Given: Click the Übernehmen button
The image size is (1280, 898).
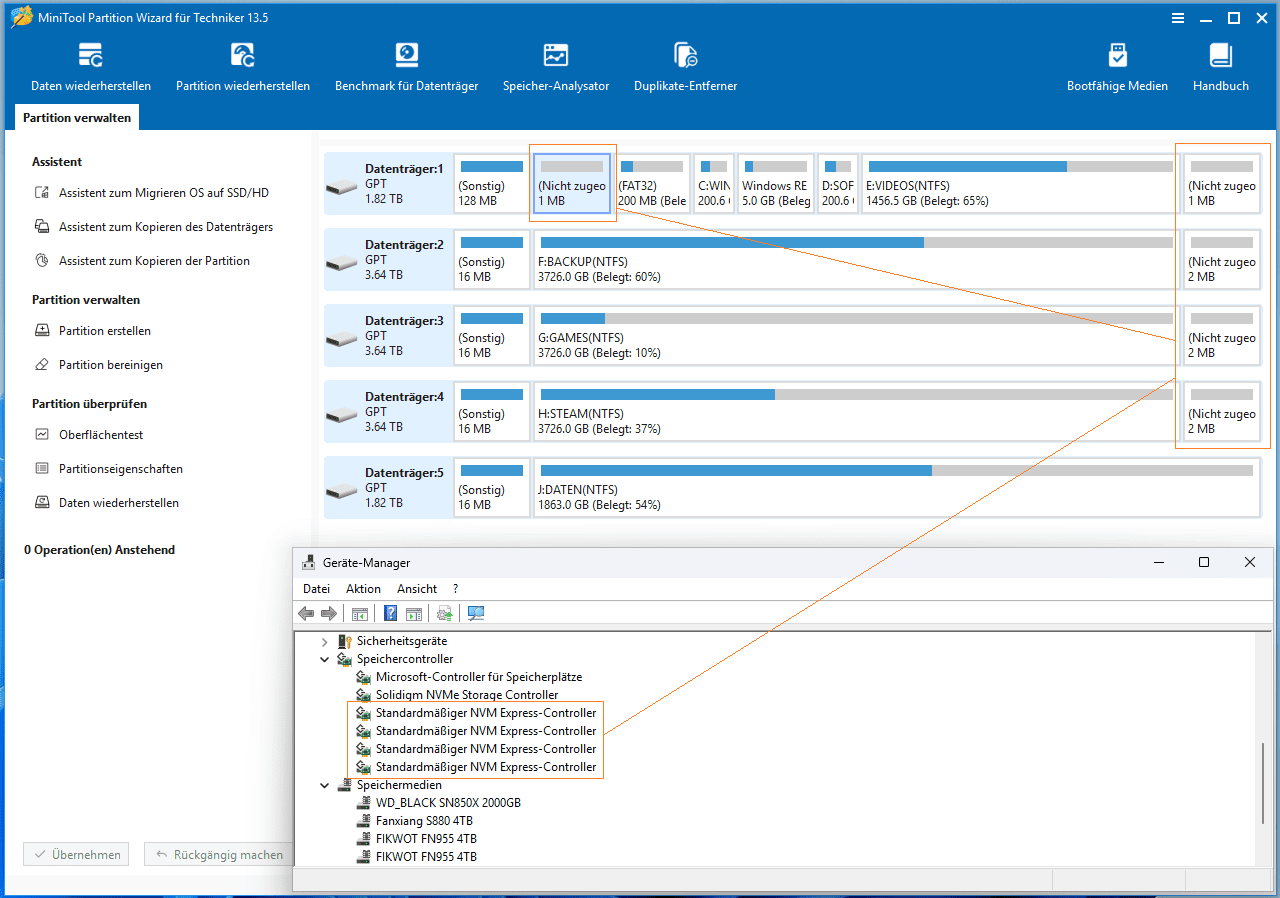Looking at the screenshot, I should click(x=77, y=855).
